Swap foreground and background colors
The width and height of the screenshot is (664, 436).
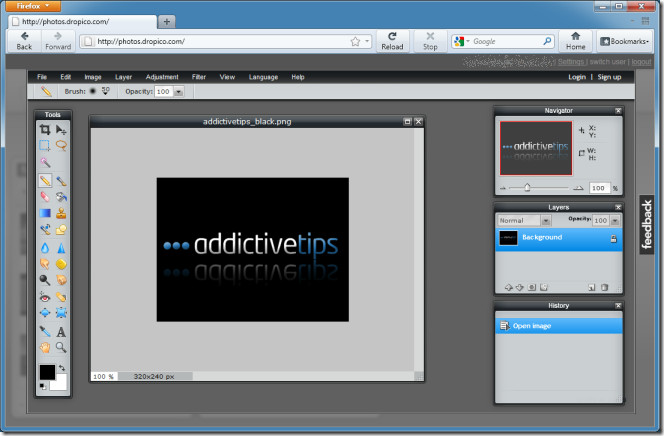pyautogui.click(x=62, y=367)
